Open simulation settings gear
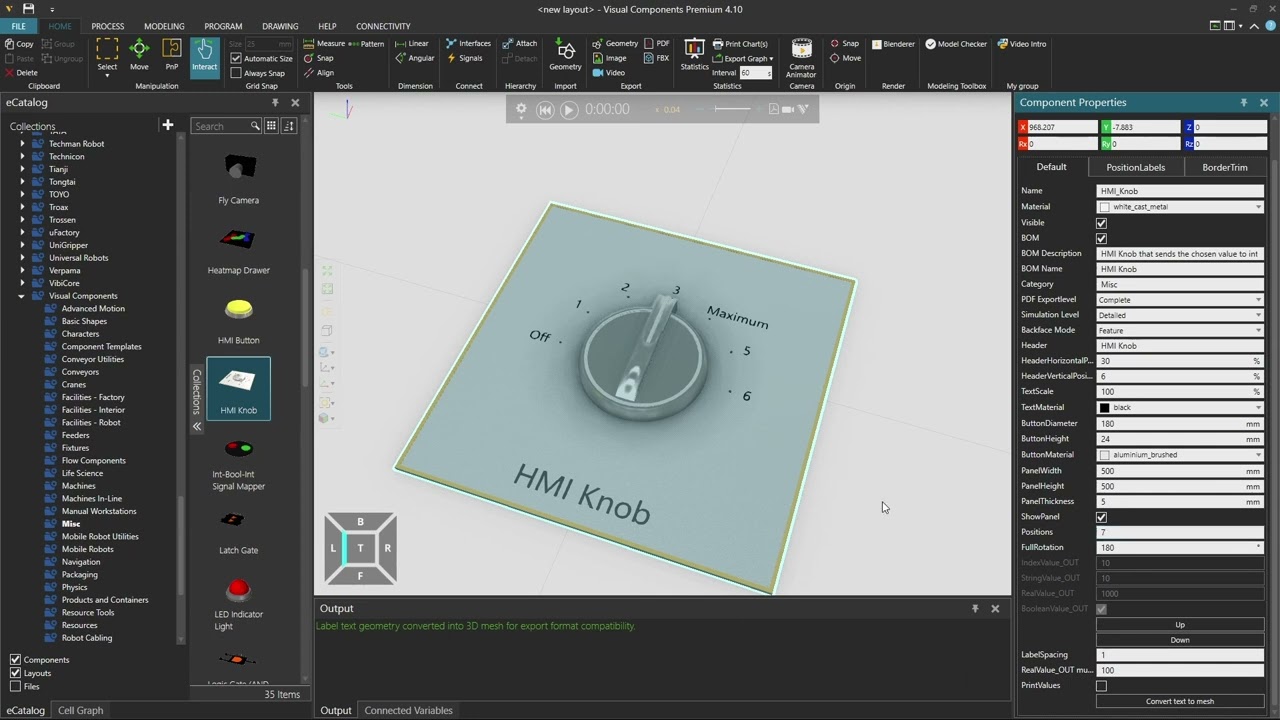The height and width of the screenshot is (720, 1280). 521,109
